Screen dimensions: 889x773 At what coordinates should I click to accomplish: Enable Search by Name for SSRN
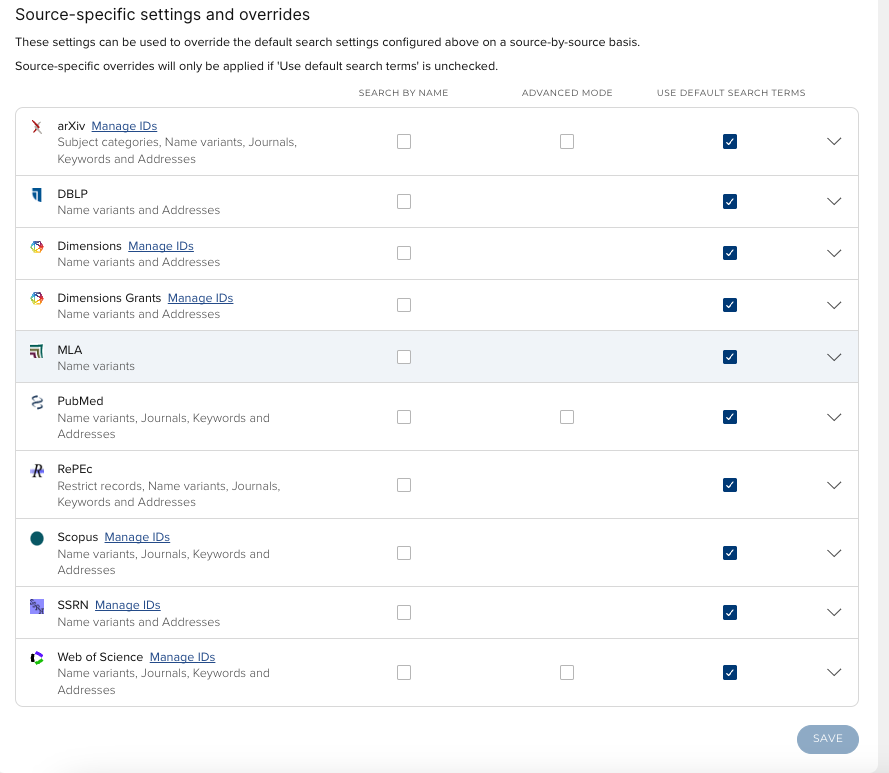coord(404,613)
